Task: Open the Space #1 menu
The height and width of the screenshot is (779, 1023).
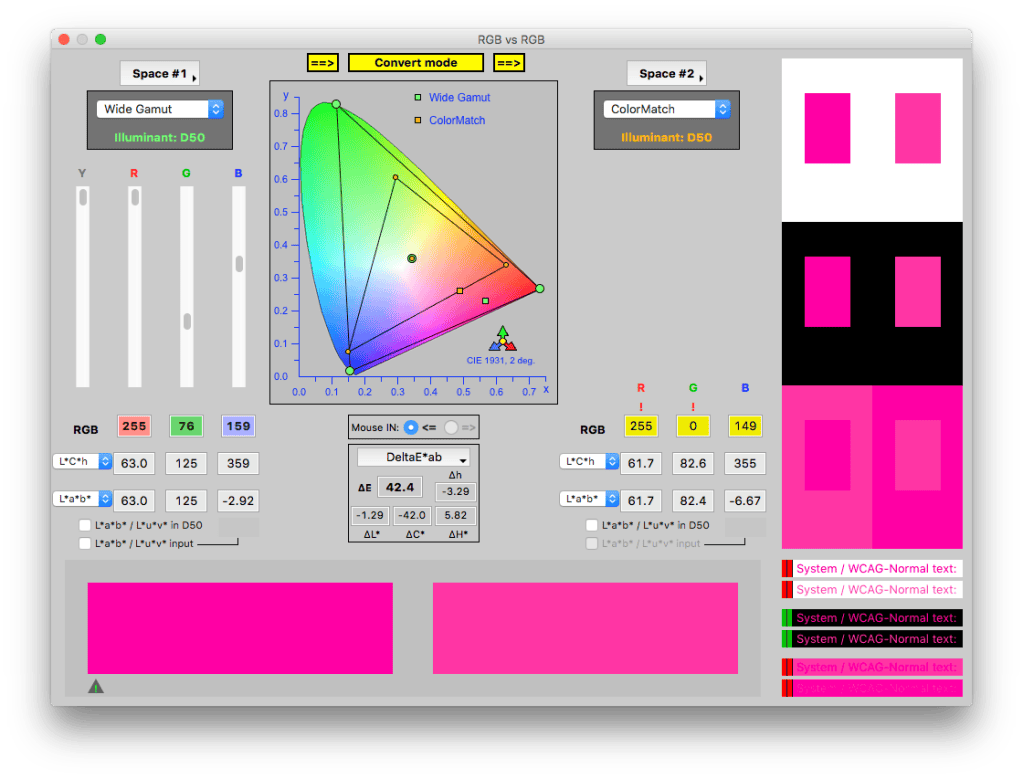Action: (x=160, y=74)
